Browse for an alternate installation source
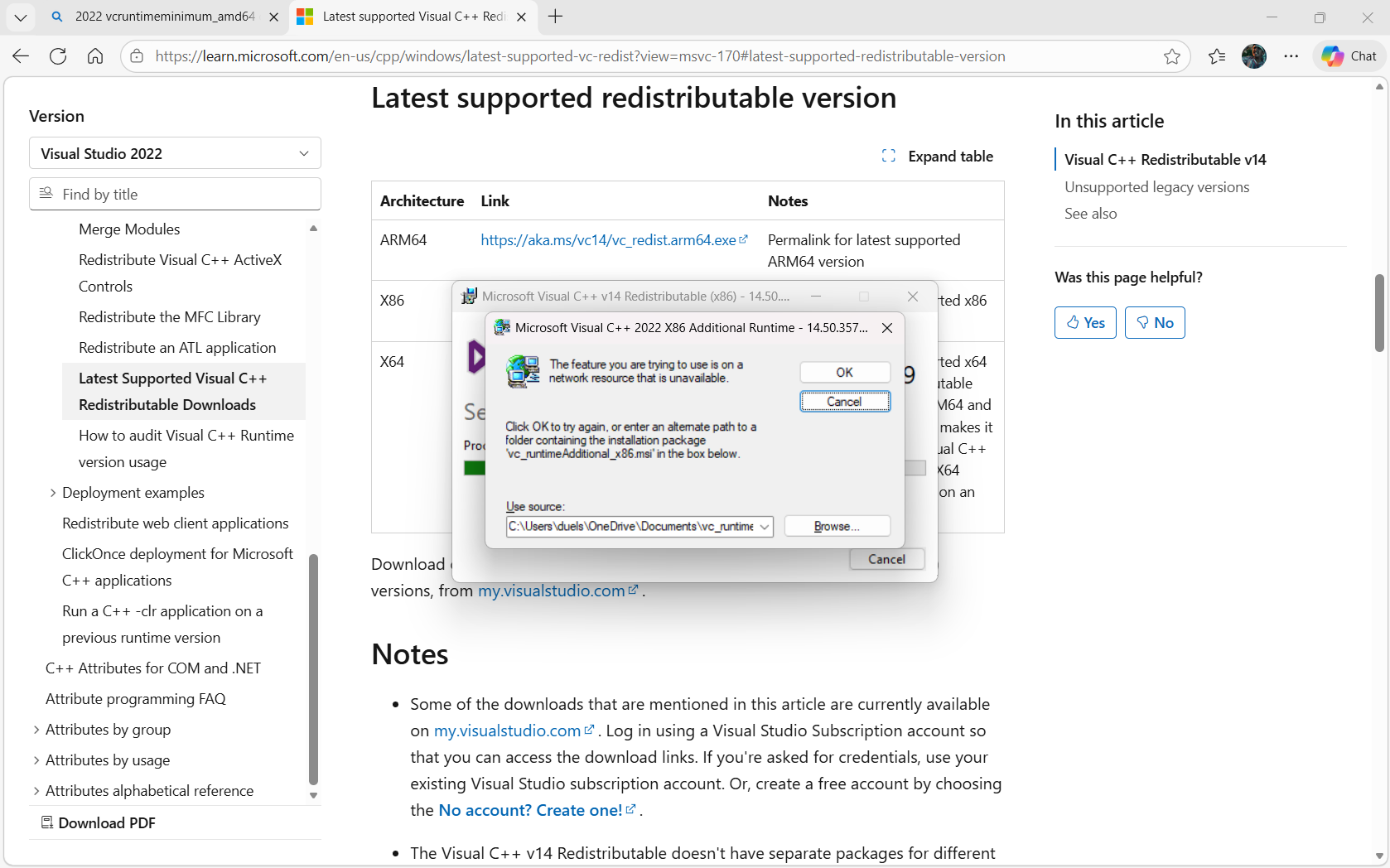The width and height of the screenshot is (1390, 868). point(837,527)
